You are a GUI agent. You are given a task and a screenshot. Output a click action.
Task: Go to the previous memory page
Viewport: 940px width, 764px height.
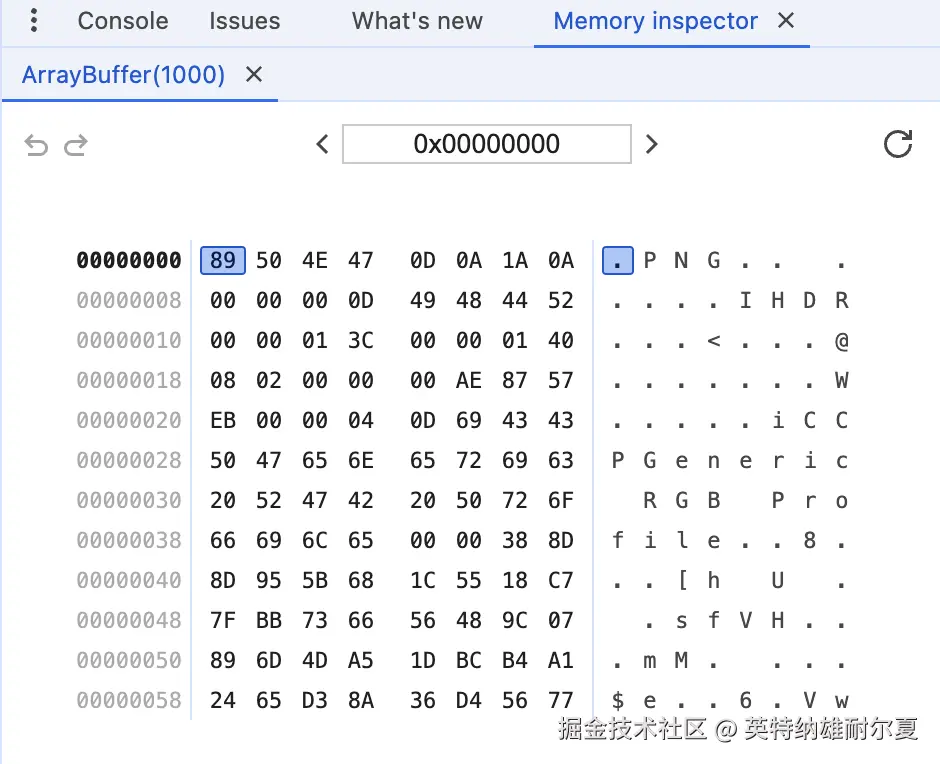click(x=322, y=144)
